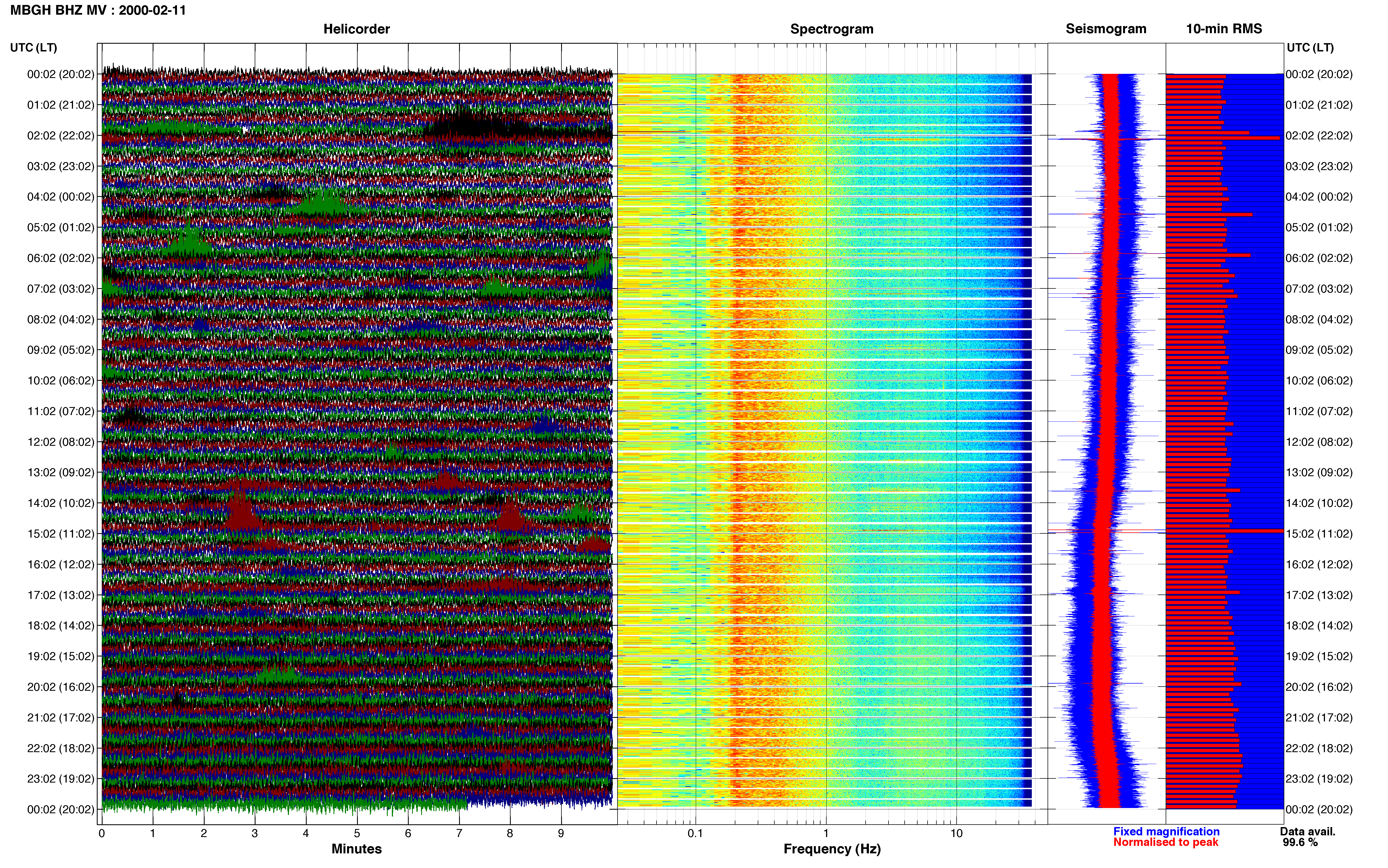The image size is (1388, 868).
Task: Click left time label '15:02 (11:02)'
Action: click(x=61, y=534)
